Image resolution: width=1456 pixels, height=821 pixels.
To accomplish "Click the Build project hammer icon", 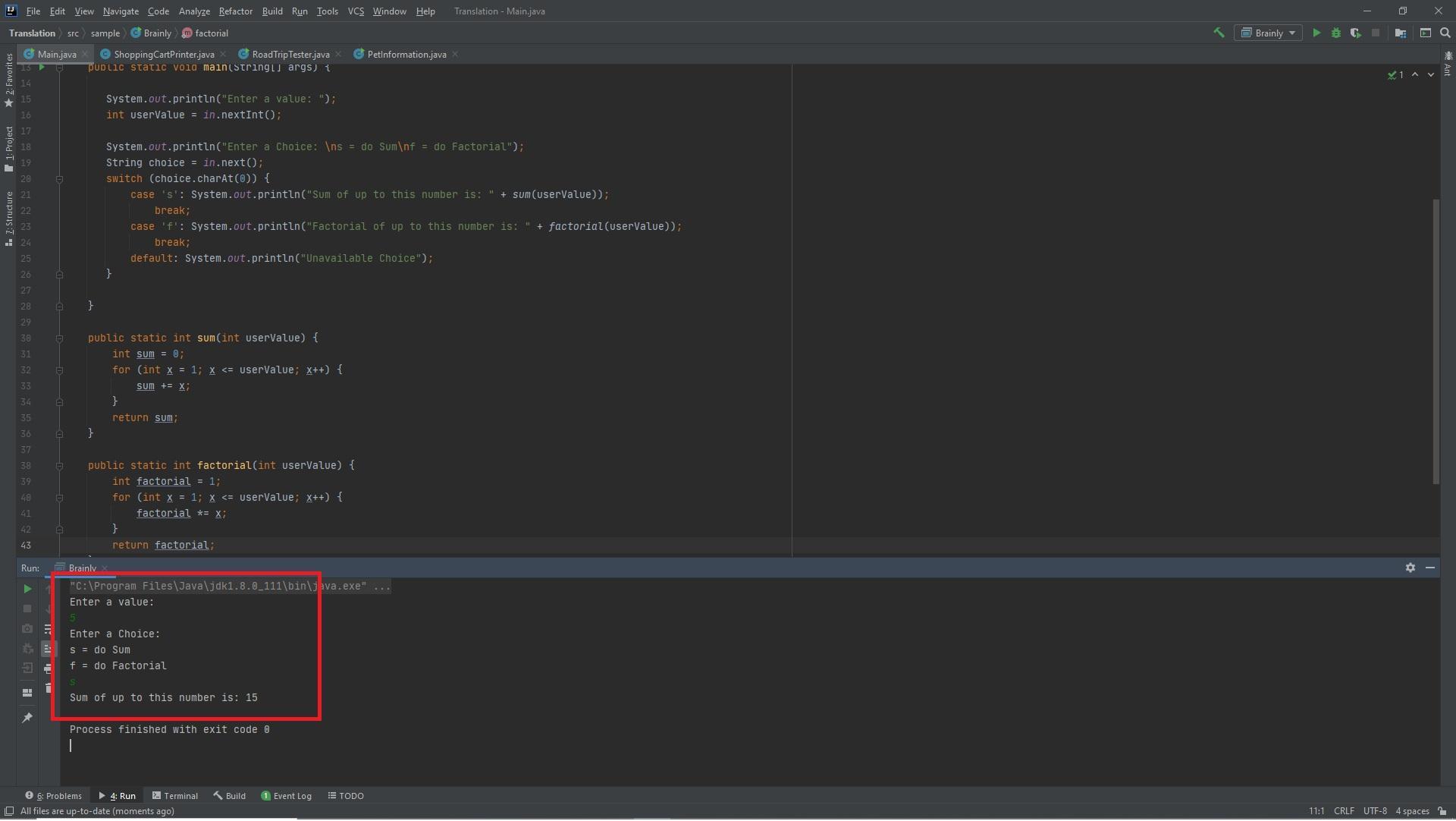I will tap(1219, 33).
